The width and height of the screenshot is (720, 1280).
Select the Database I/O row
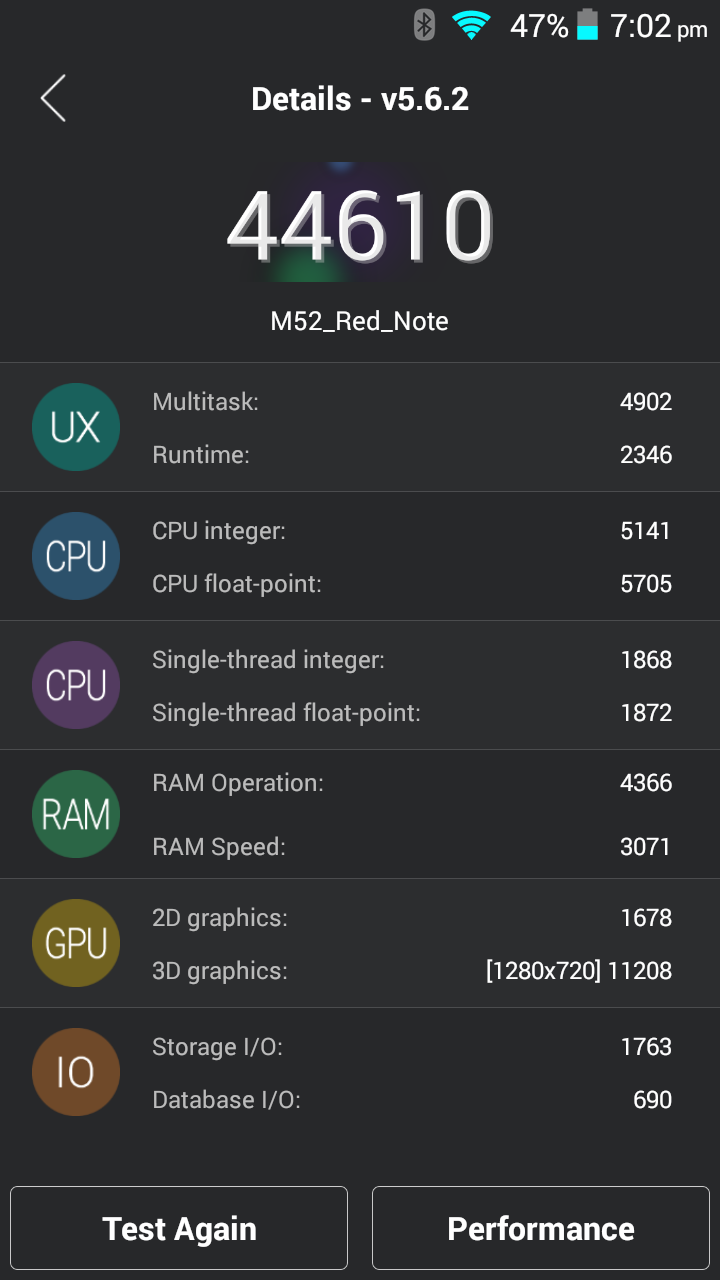(x=412, y=1100)
